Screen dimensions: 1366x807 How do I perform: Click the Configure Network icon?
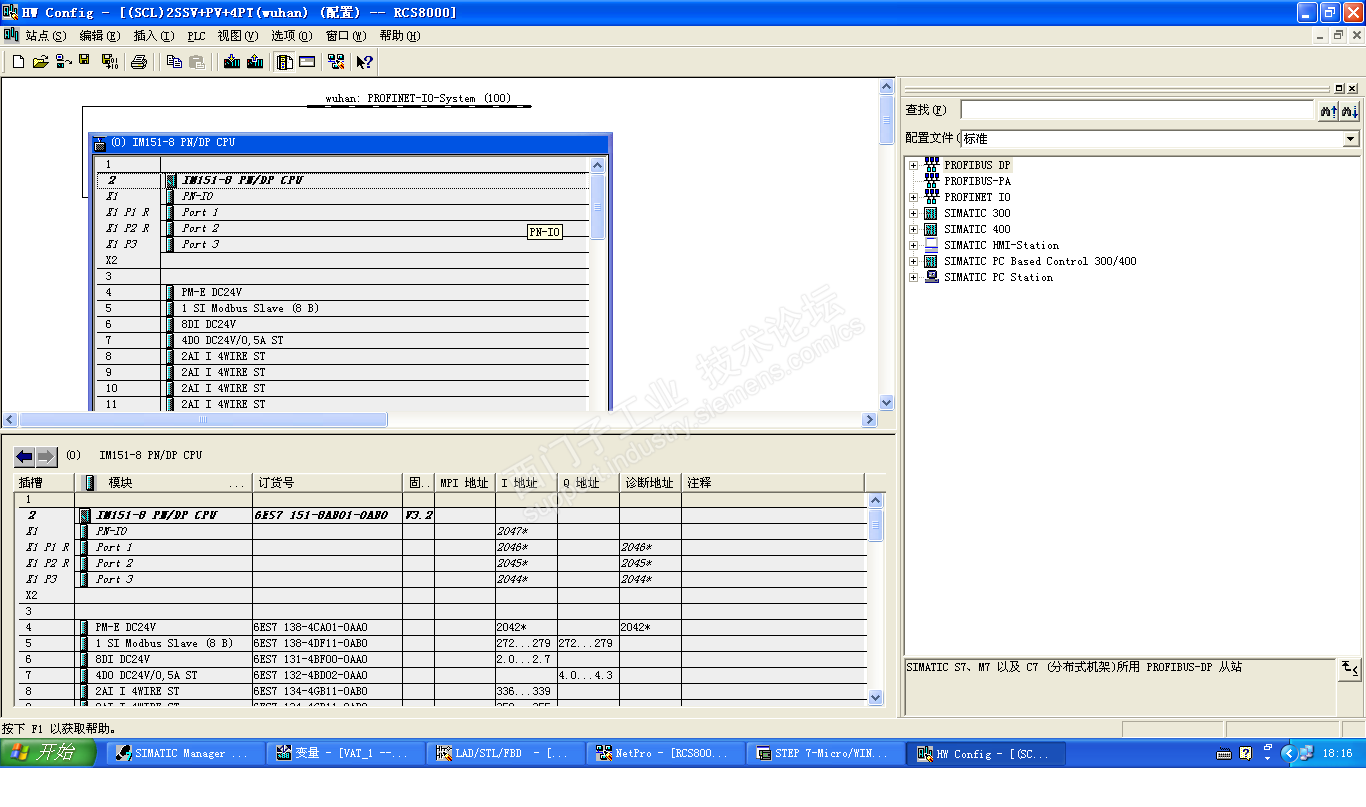click(335, 62)
